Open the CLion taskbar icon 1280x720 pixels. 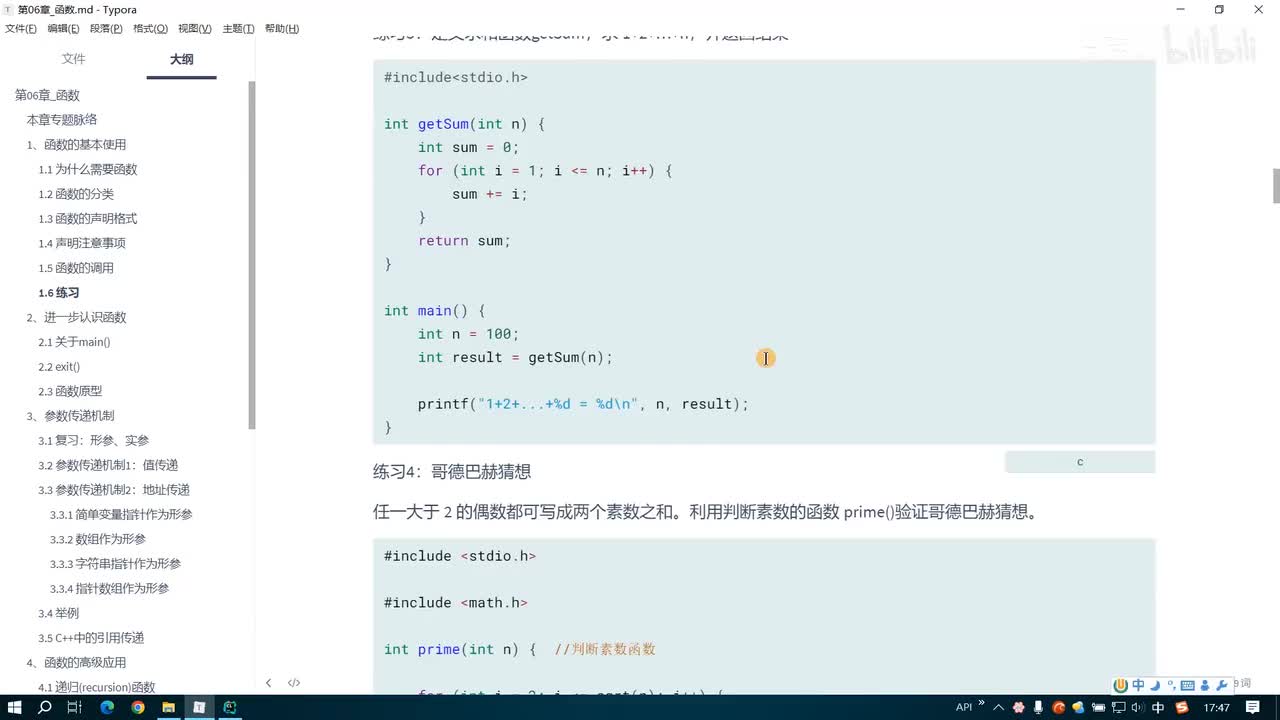(230, 707)
